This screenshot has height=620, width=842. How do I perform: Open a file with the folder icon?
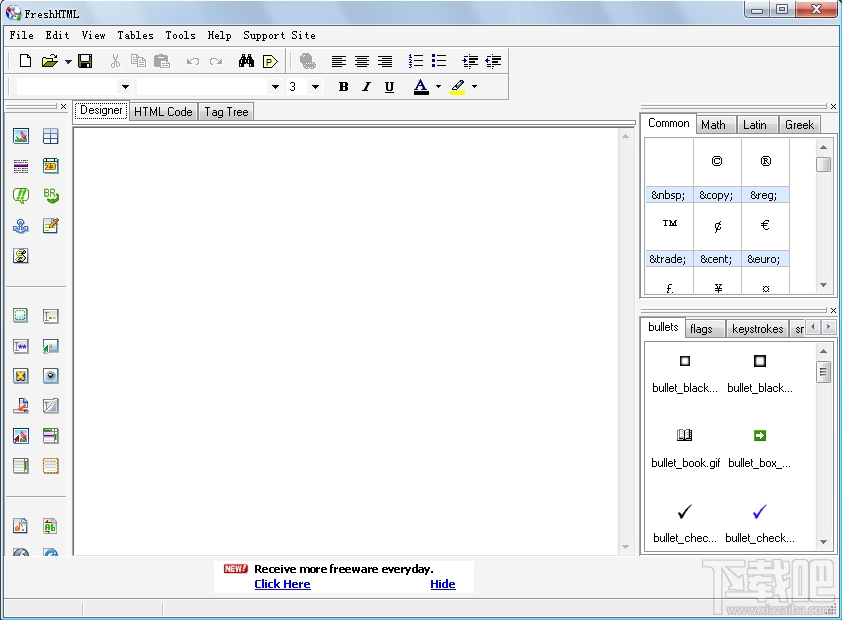coord(49,61)
